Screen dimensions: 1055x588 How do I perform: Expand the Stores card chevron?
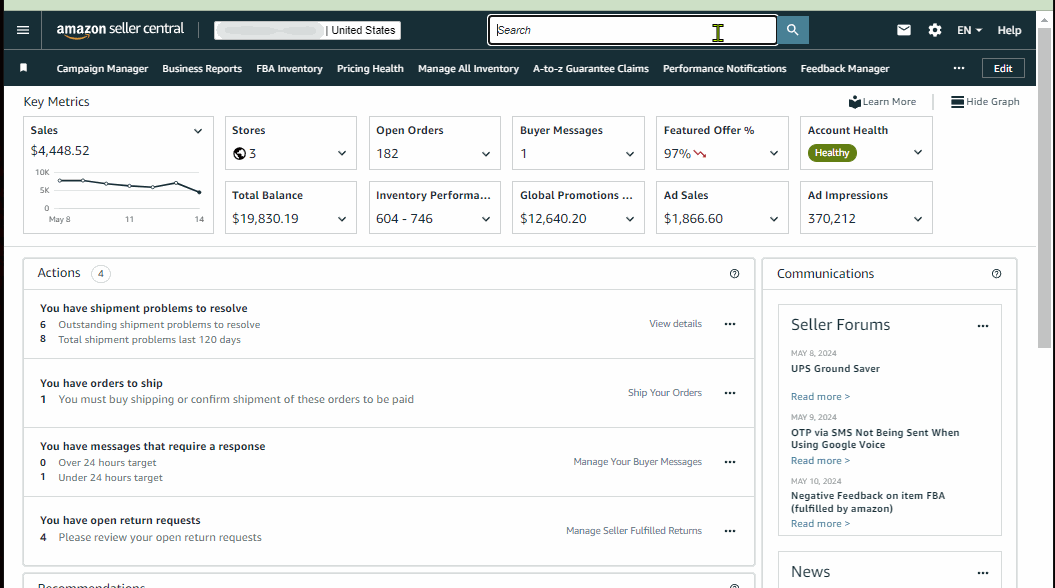coord(342,153)
